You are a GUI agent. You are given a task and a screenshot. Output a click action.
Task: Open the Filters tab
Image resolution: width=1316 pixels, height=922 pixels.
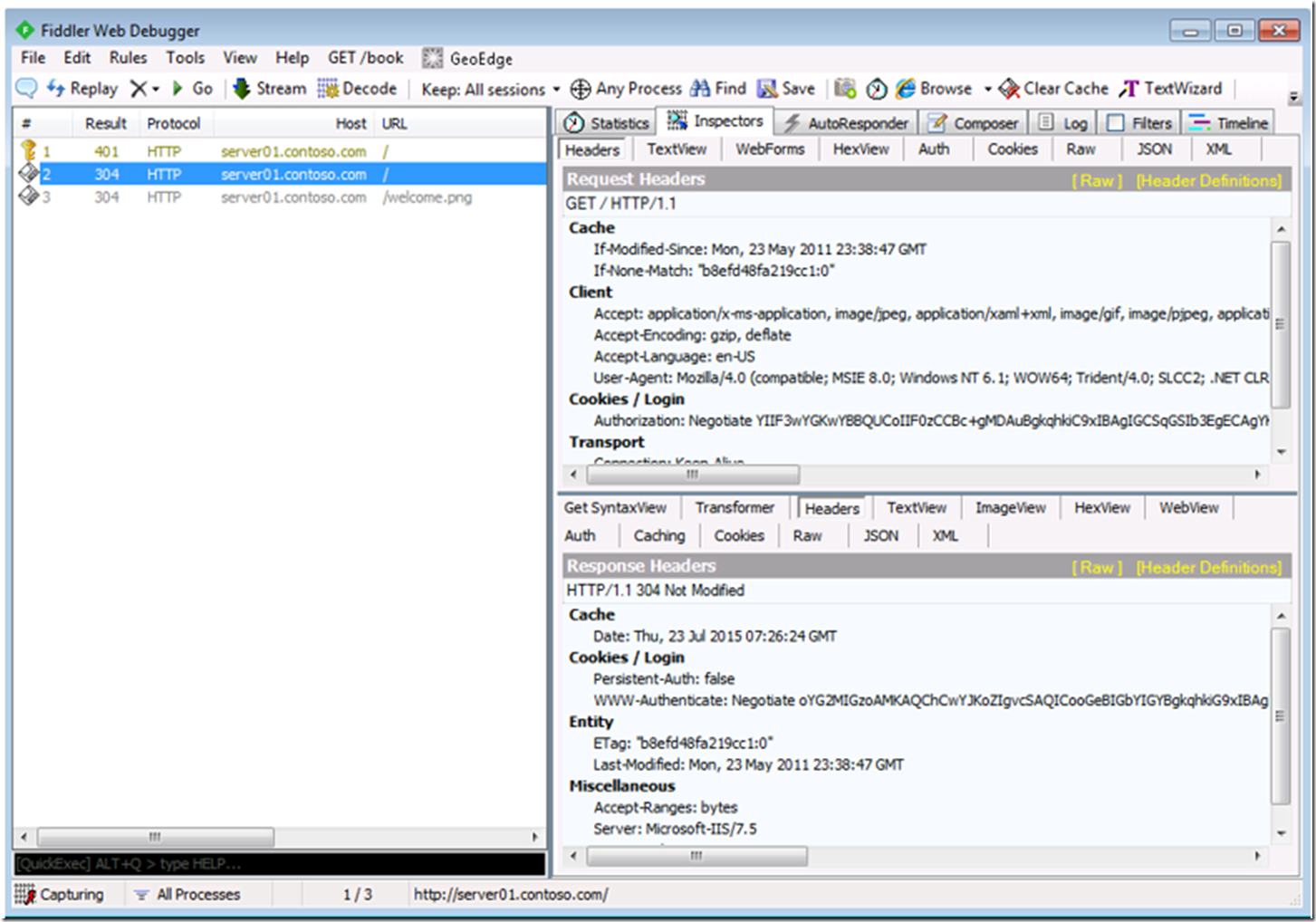click(1140, 123)
